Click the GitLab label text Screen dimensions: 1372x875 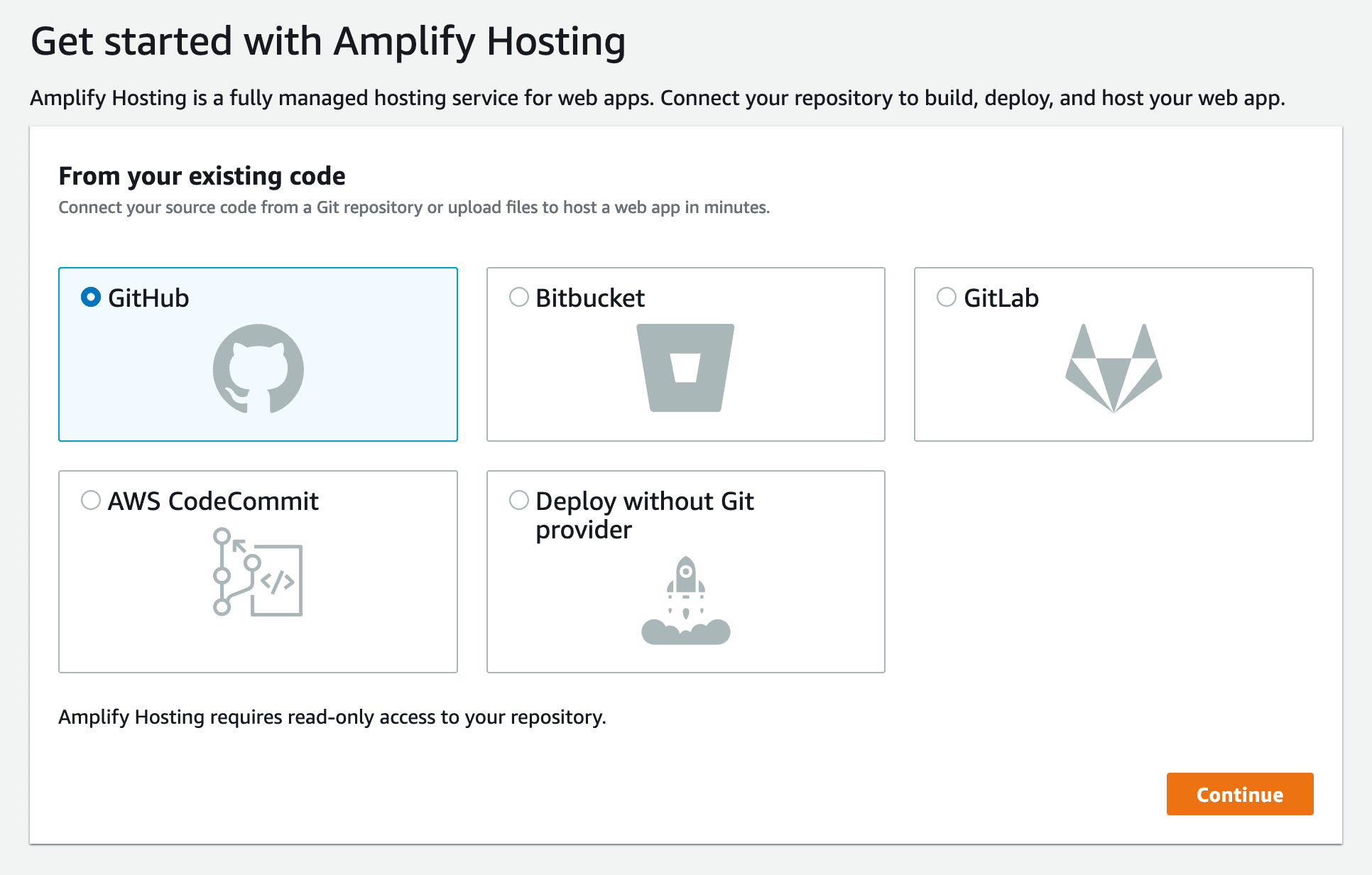coord(1001,298)
